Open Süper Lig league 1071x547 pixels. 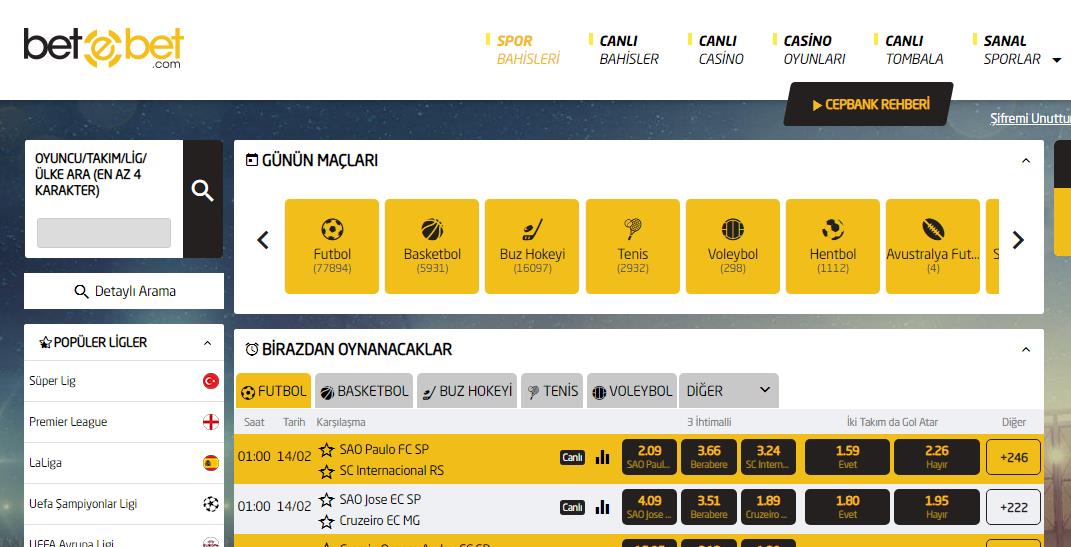pos(124,381)
